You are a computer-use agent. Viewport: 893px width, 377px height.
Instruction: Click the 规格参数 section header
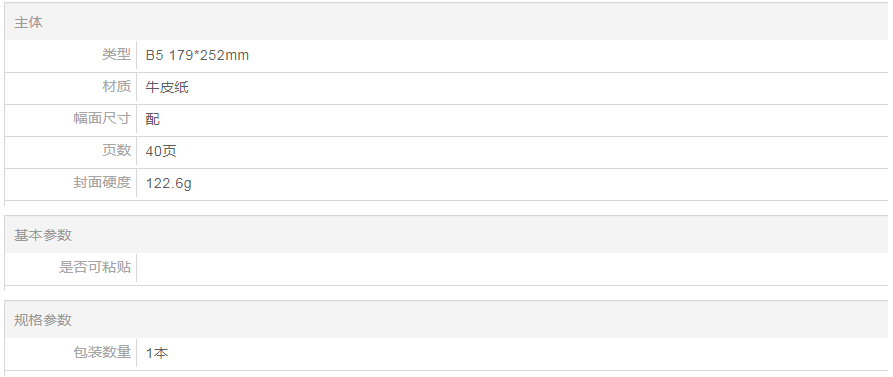coord(43,320)
